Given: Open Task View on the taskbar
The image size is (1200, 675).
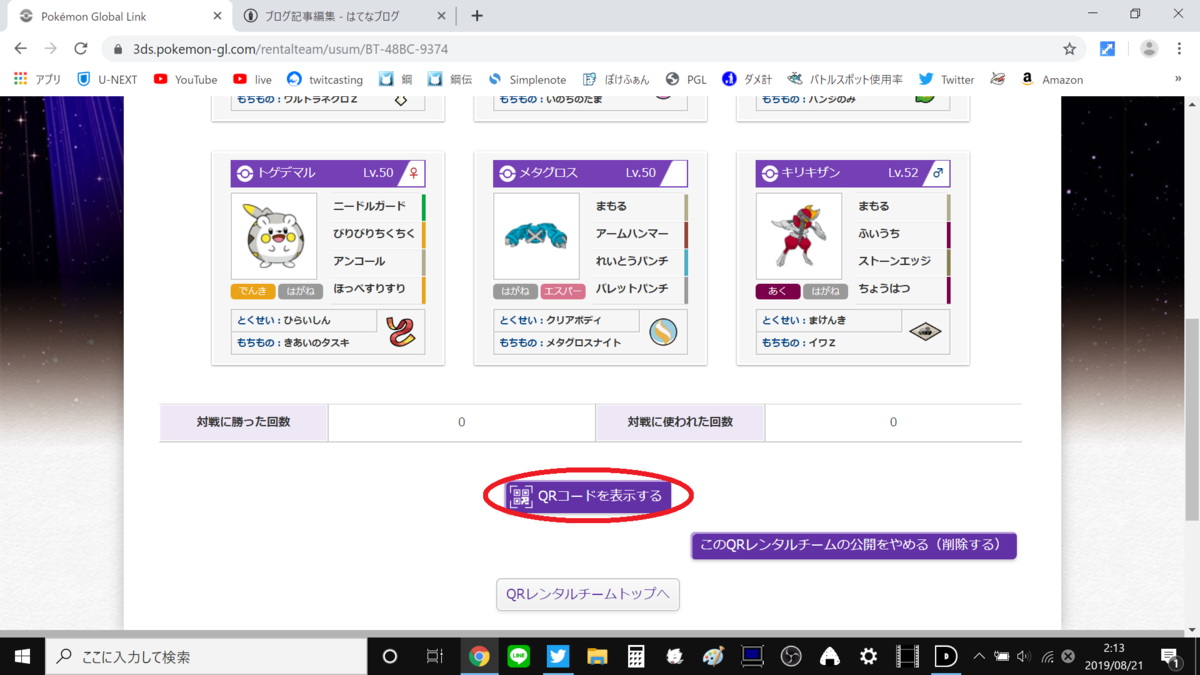Looking at the screenshot, I should tap(435, 656).
